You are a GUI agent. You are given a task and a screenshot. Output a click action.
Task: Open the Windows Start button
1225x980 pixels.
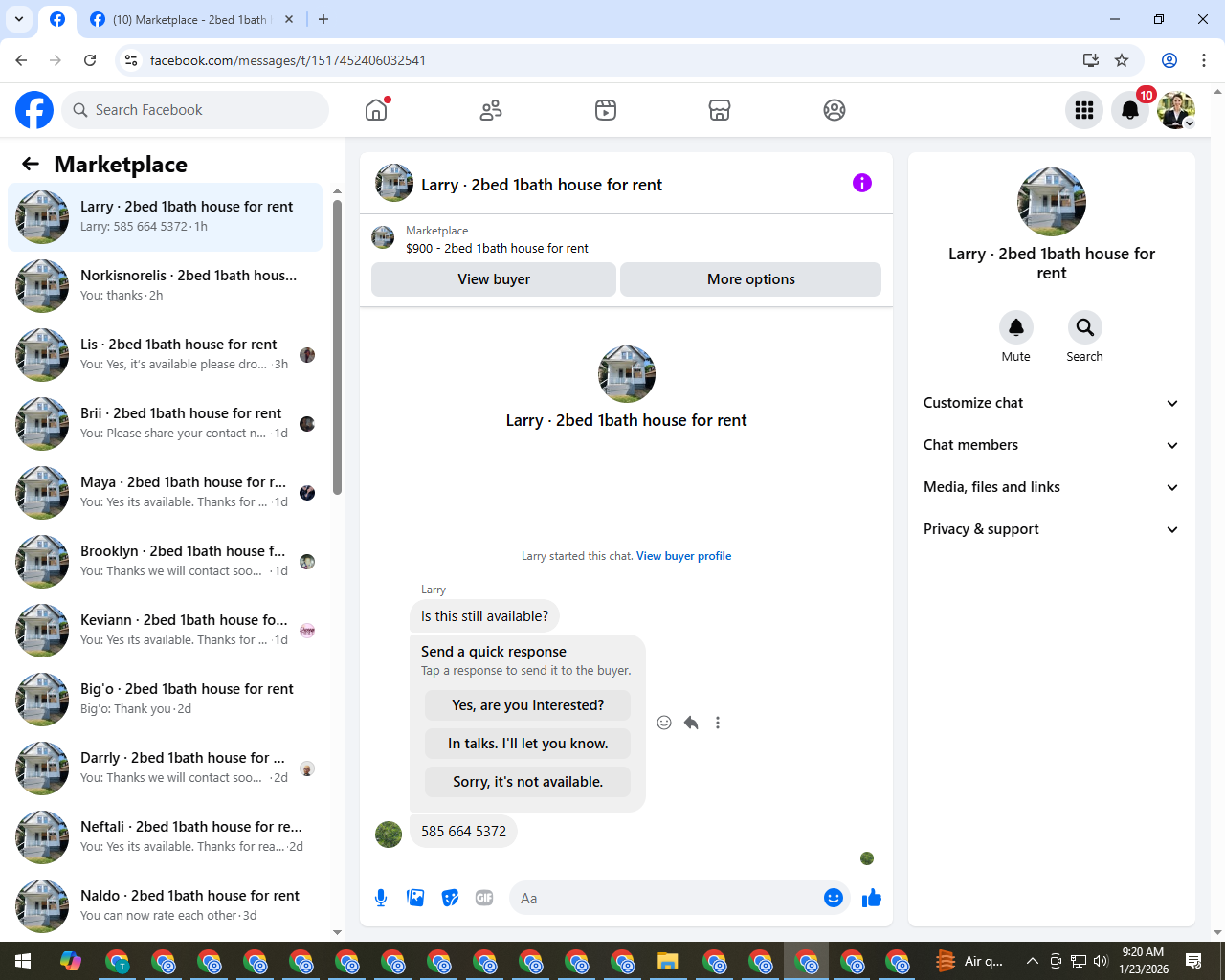(23, 961)
